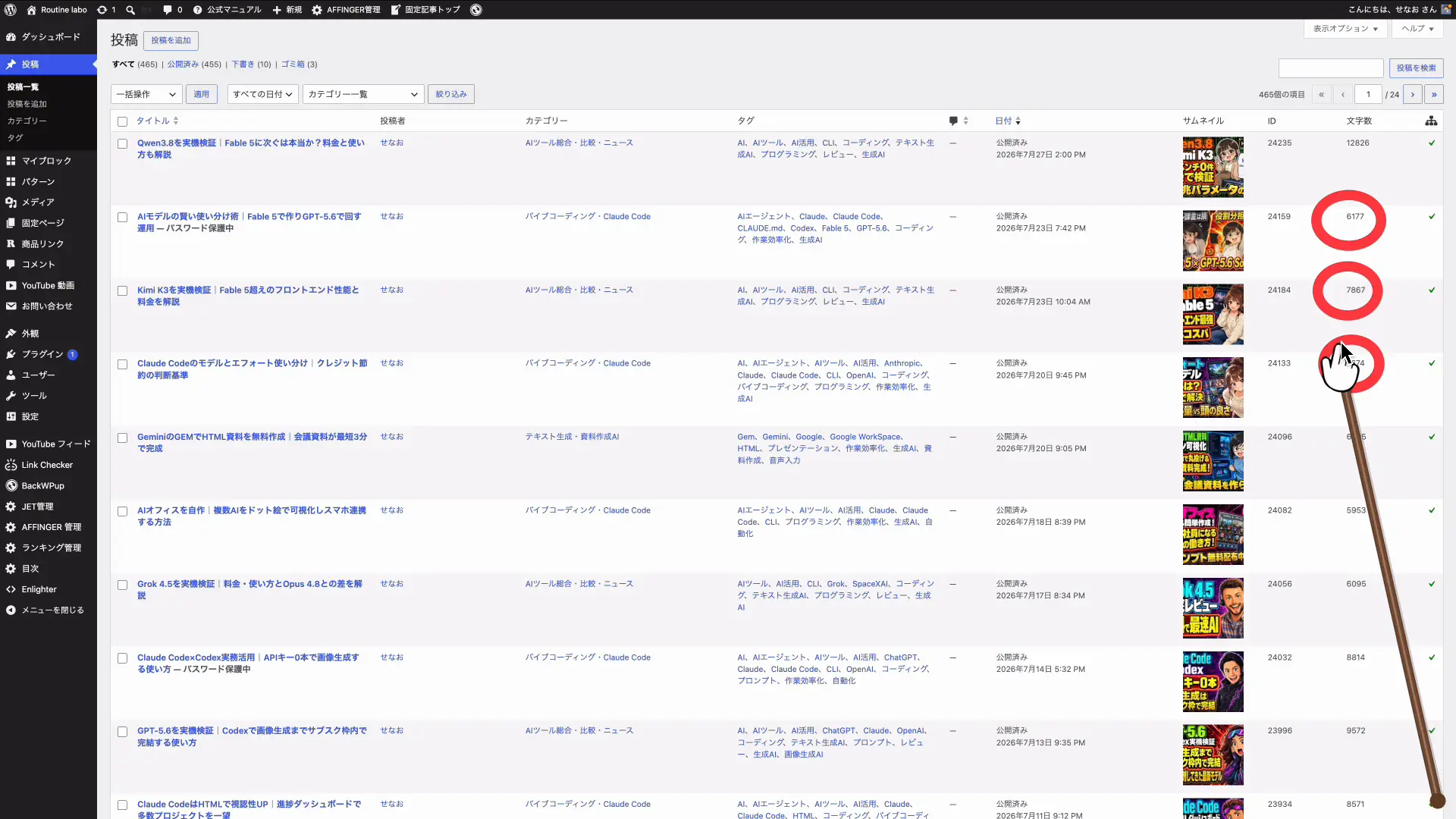This screenshot has height=819, width=1456.
Task: Open カテゴリー submenu under 投稿
Action: point(27,121)
